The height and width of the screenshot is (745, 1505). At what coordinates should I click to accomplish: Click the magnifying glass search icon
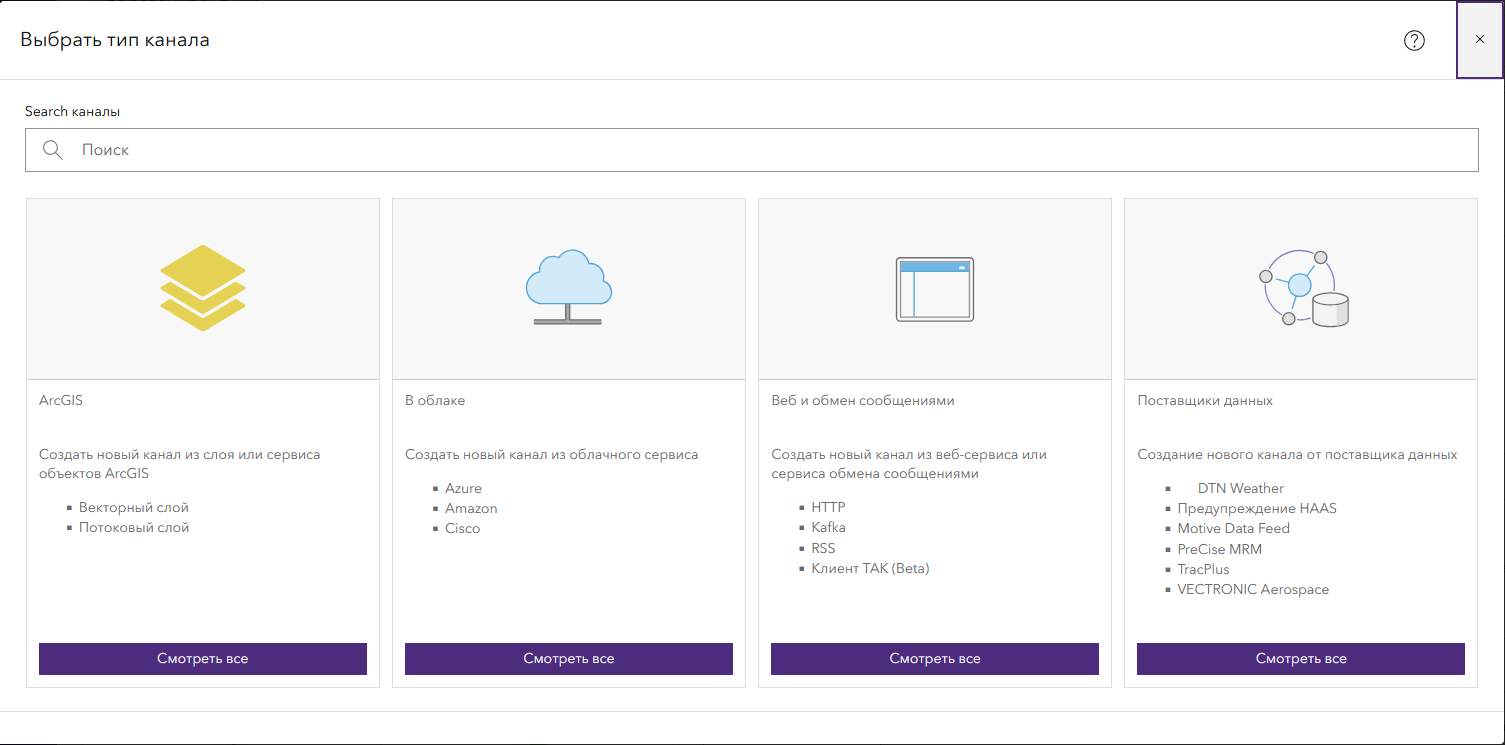(53, 150)
